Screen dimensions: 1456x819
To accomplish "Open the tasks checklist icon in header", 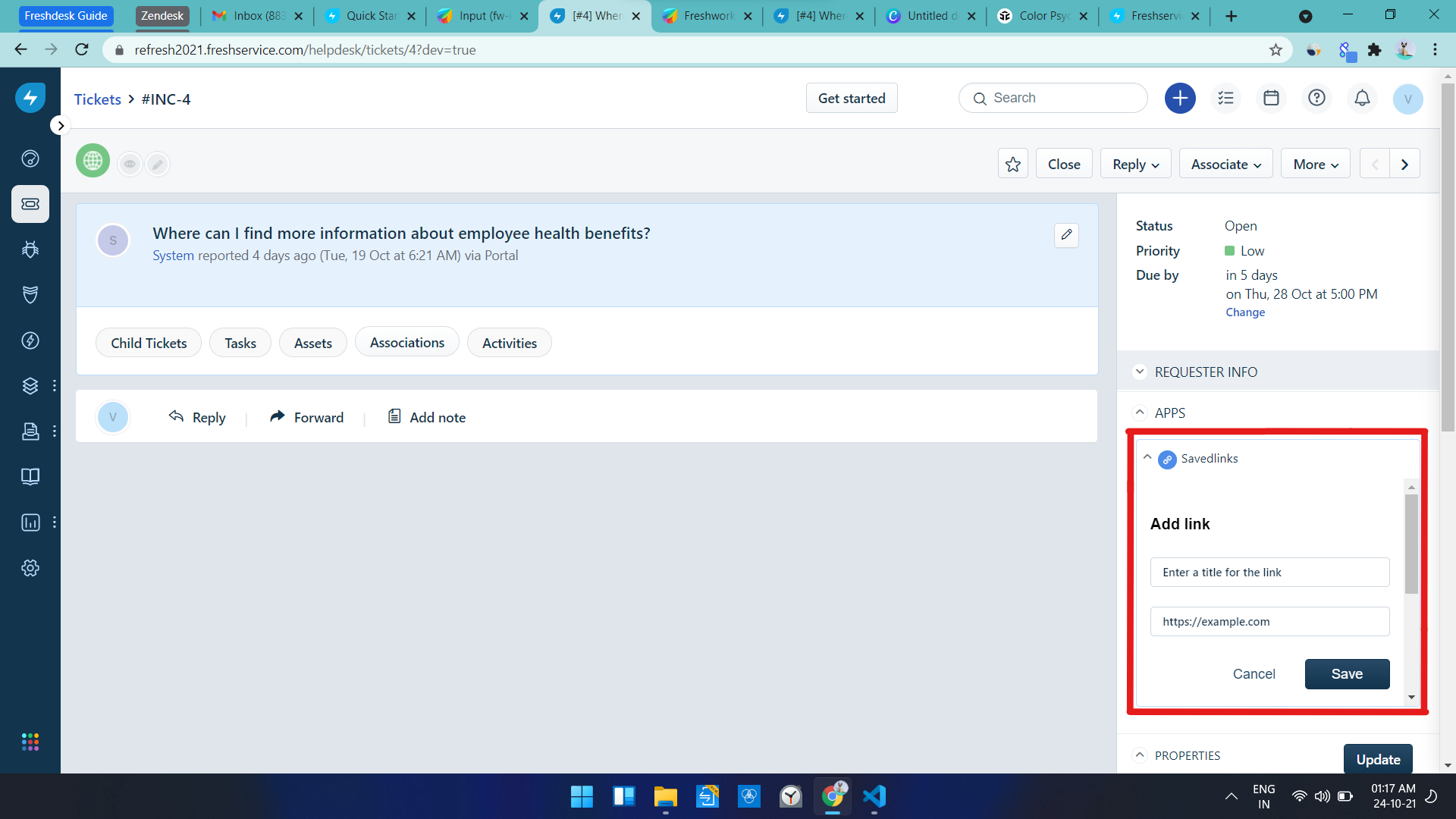I will [1225, 98].
